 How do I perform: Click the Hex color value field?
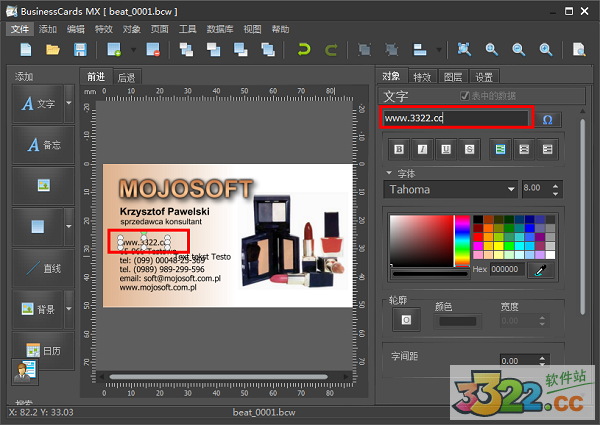coord(507,269)
